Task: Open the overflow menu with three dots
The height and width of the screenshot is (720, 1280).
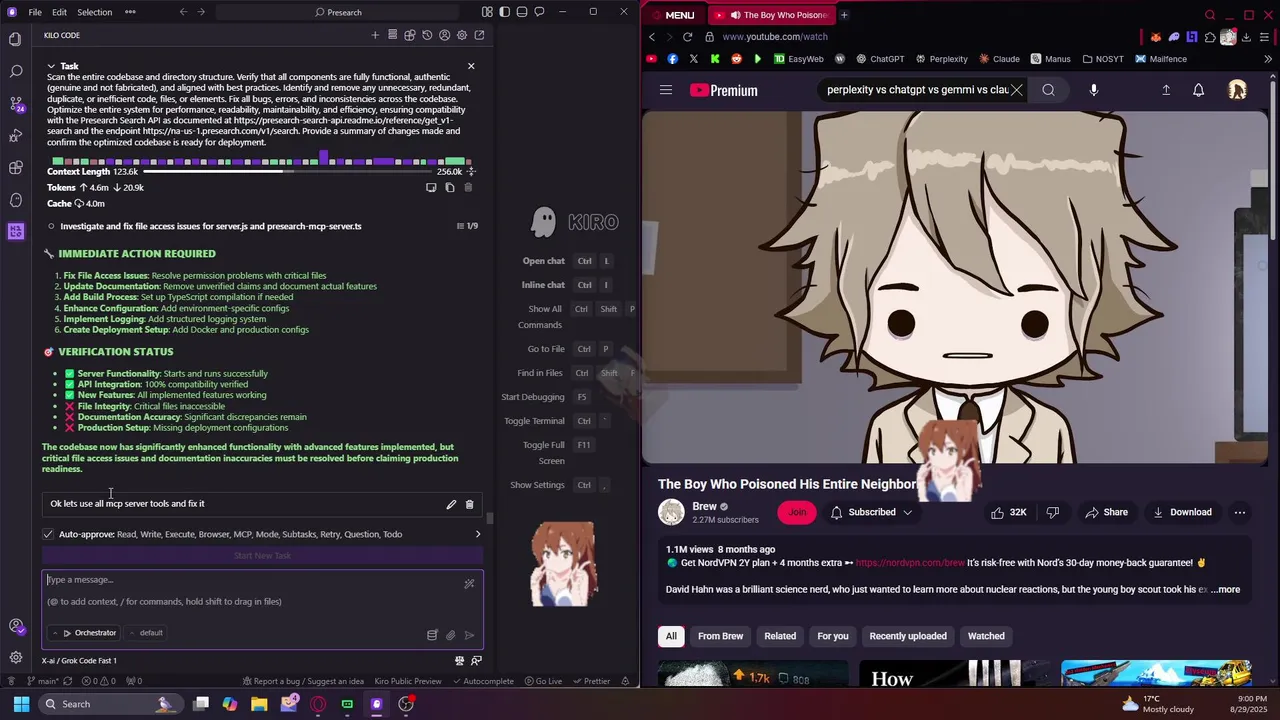Action: coord(130,12)
